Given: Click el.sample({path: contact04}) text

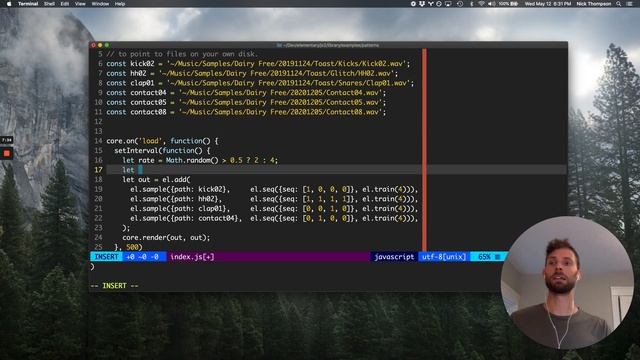Looking at the screenshot, I should tap(186, 218).
